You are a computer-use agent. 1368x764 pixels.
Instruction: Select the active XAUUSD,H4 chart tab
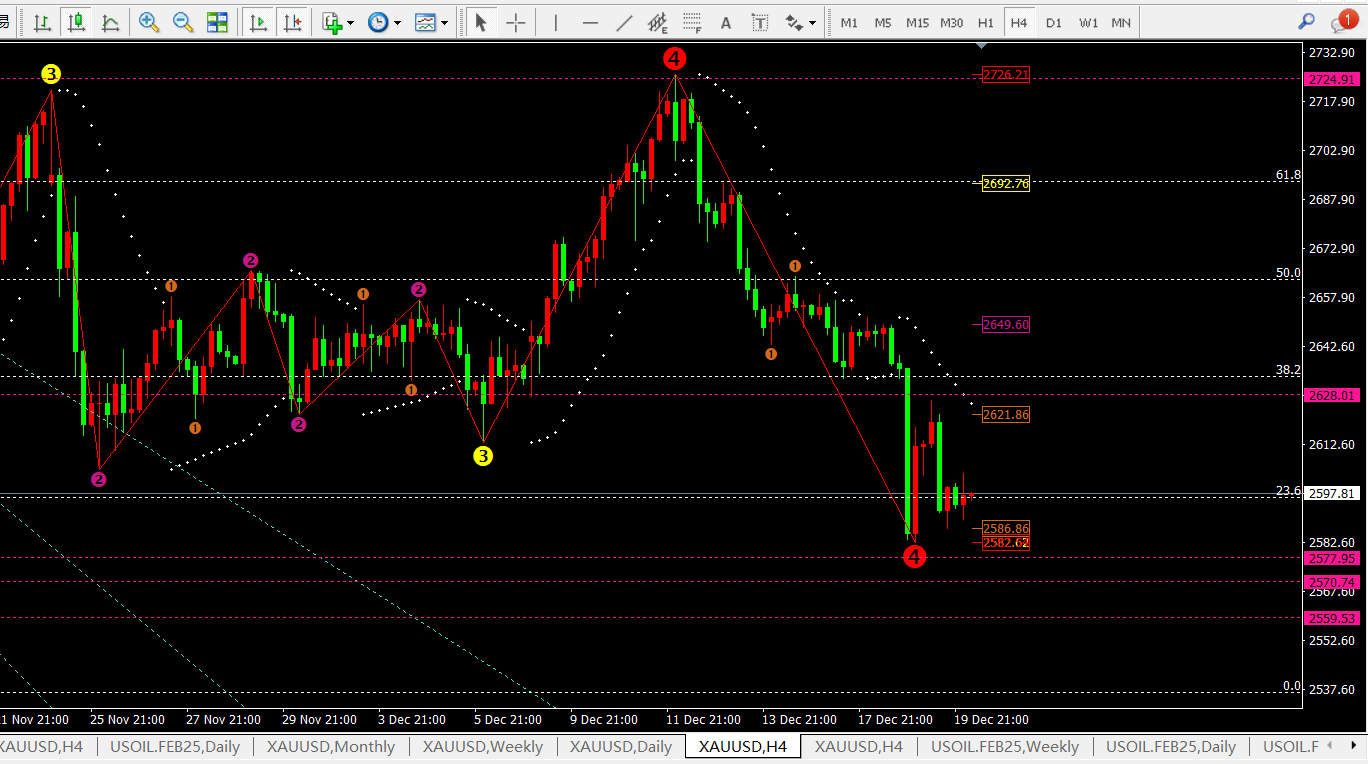click(743, 746)
